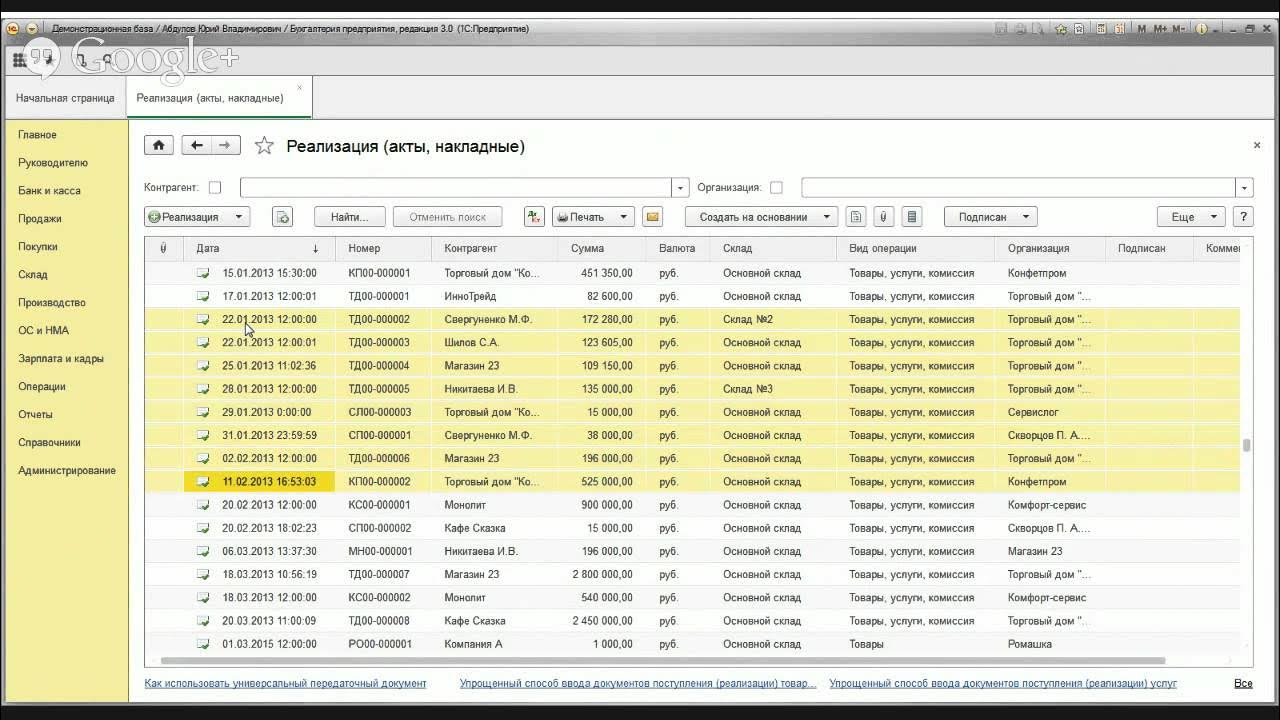Enable the Контрагент filter checkbox
This screenshot has width=1280, height=720.
[215, 187]
